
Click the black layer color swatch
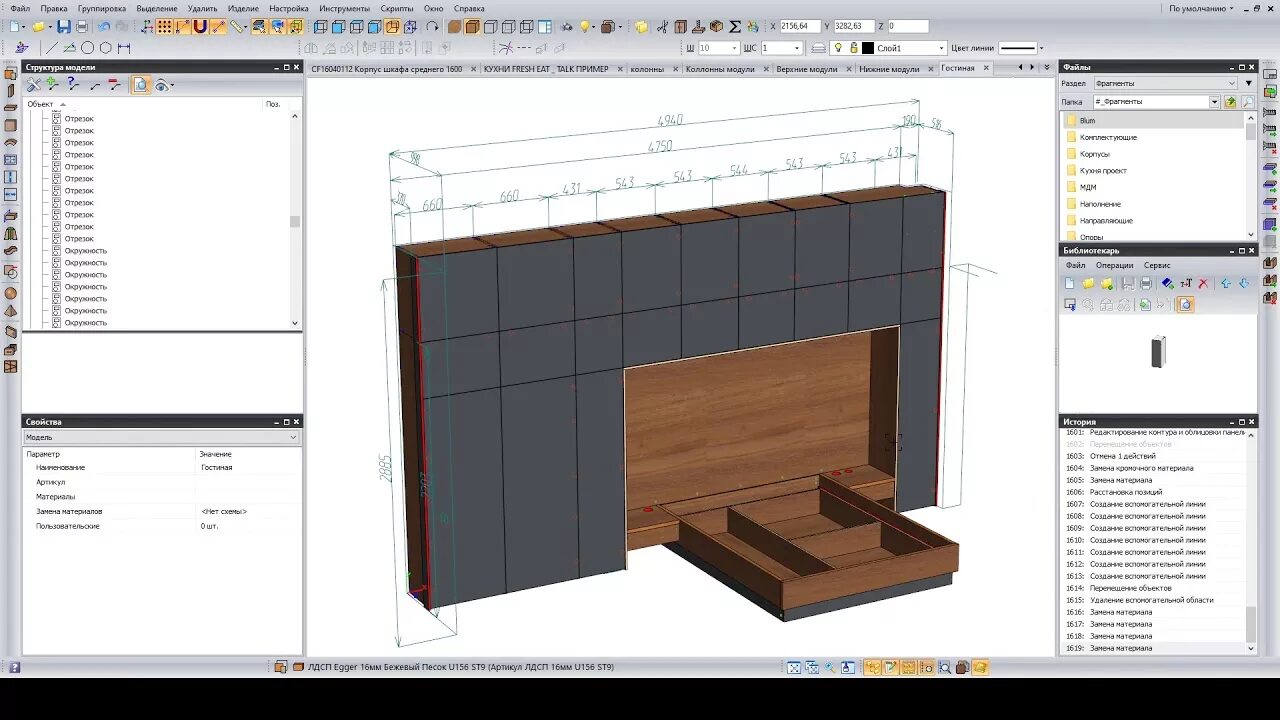coord(868,48)
